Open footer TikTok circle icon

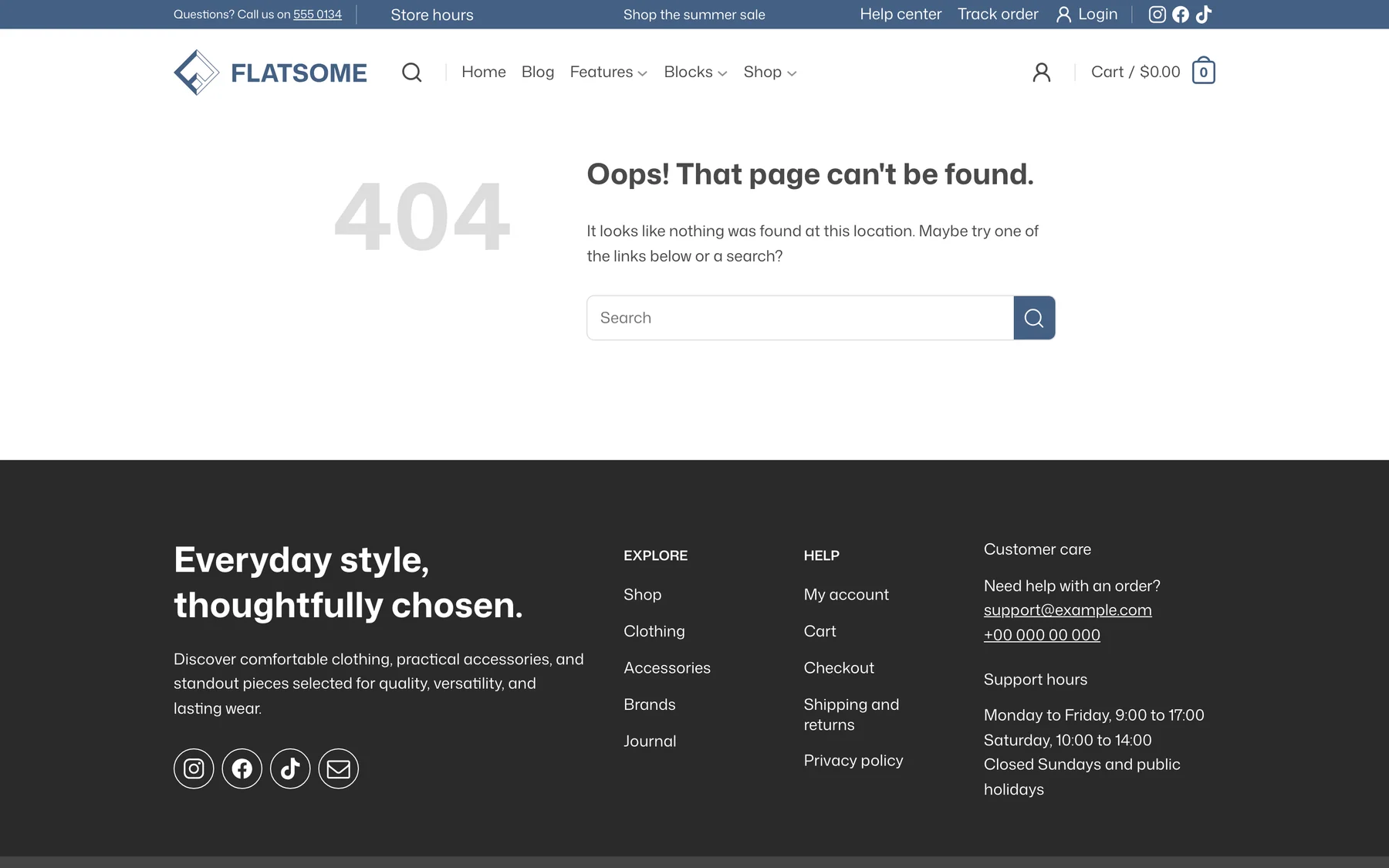point(290,768)
